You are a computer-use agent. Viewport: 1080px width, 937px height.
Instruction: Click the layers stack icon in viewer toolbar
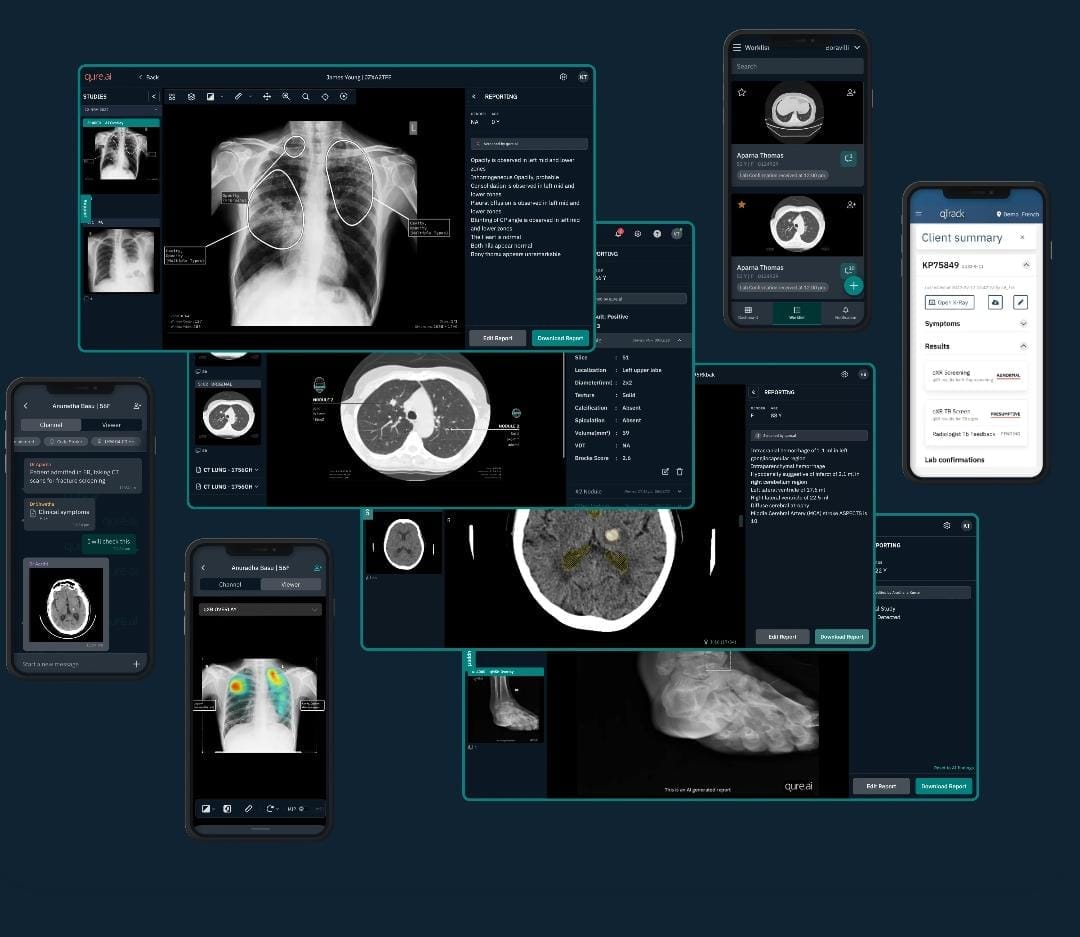[x=190, y=97]
